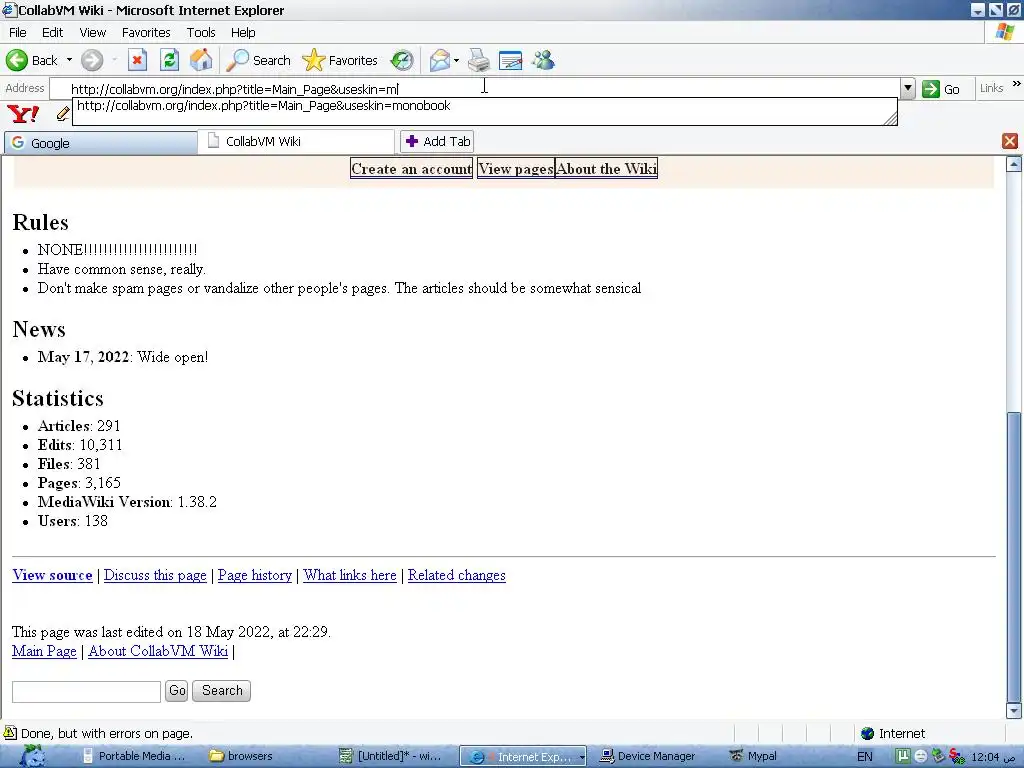Click the pencil icon on Yahoo toolbar
Viewport: 1024px width, 768px height.
click(63, 114)
